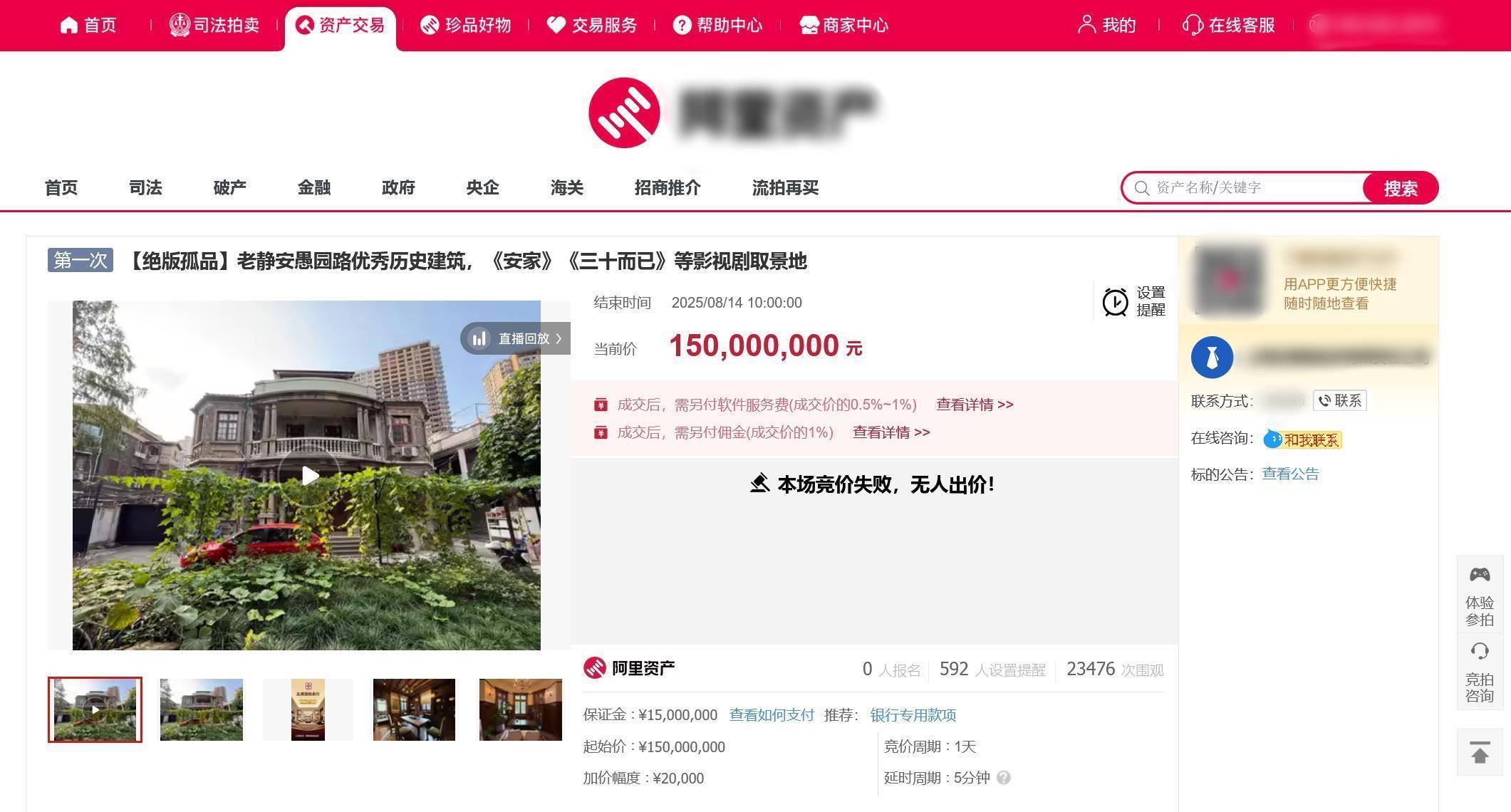Click the back-to-top arrow icon
Screen dimensions: 1511x812
[x=1480, y=753]
